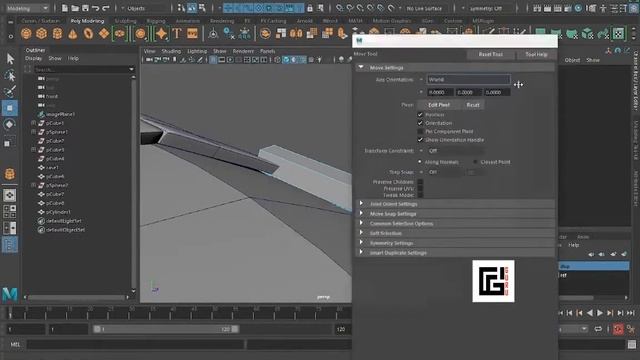Switch to the single perspective view layout

point(9,195)
